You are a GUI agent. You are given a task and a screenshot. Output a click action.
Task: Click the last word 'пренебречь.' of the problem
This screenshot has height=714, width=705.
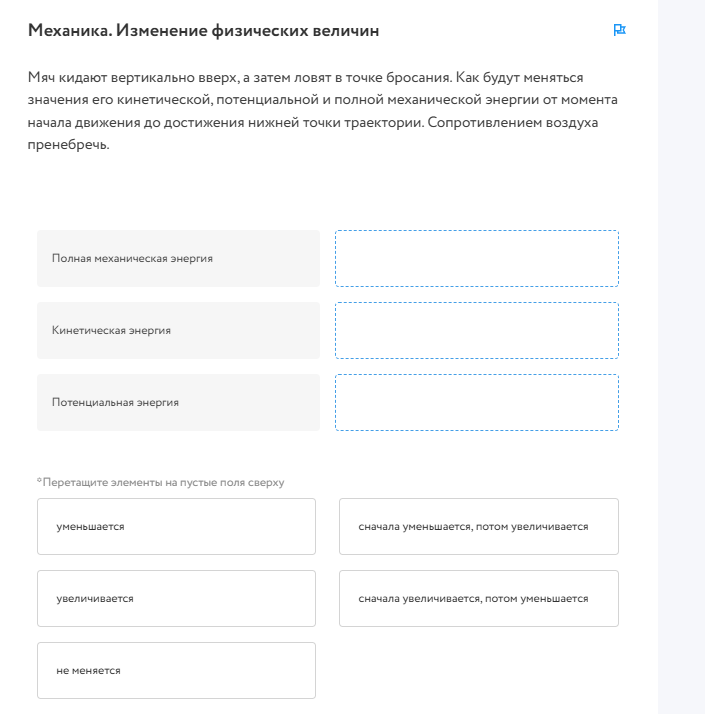point(68,145)
